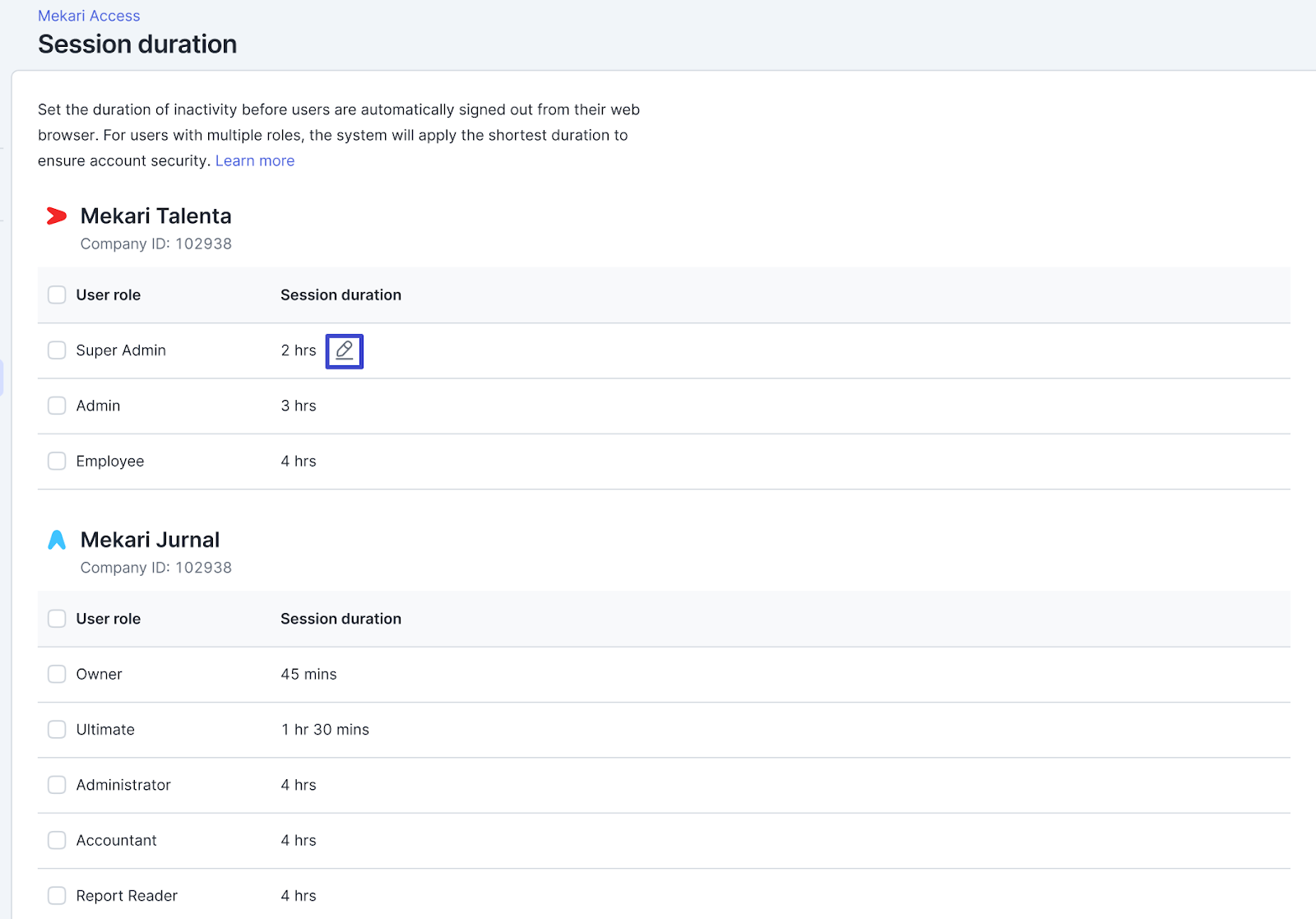The width and height of the screenshot is (1316, 919).
Task: Check the Employee role checkbox
Action: (57, 461)
